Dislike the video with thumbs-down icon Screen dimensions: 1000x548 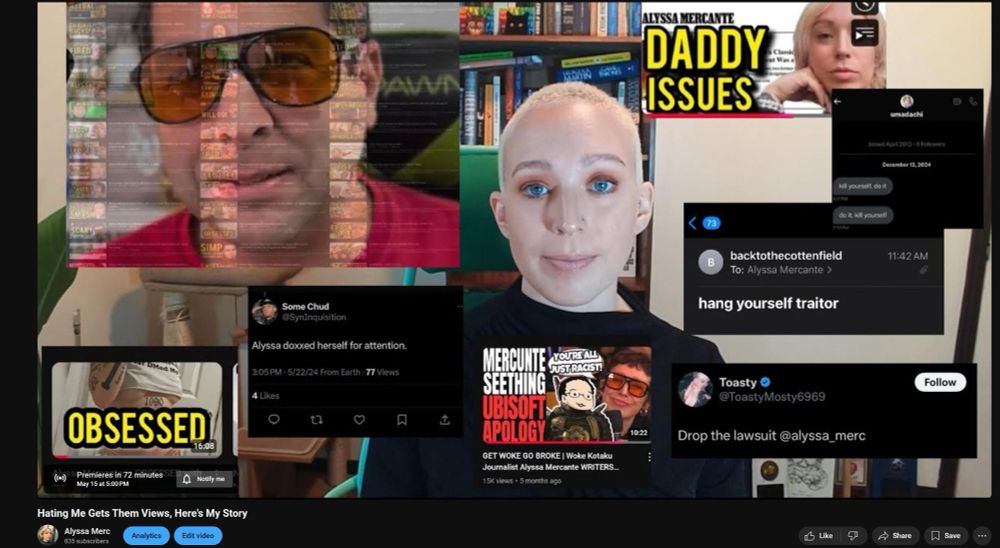[x=853, y=536]
